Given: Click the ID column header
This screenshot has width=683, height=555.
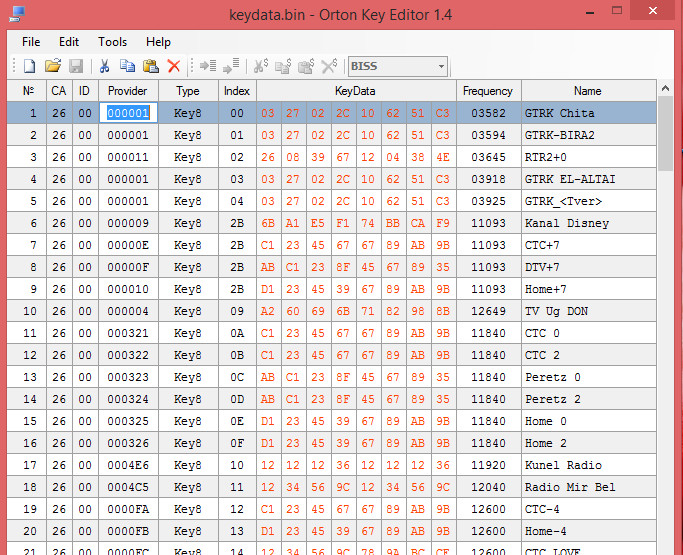Looking at the screenshot, I should [x=85, y=91].
